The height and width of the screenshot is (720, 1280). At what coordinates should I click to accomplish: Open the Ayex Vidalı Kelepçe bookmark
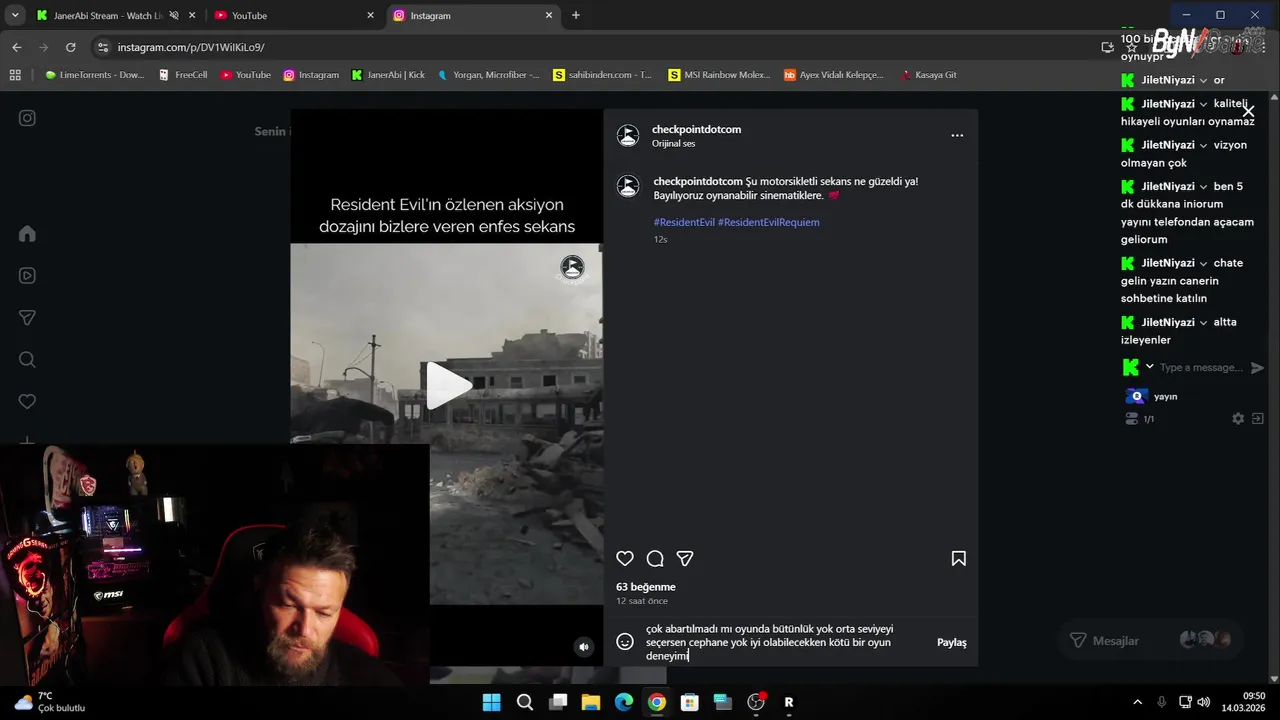834,75
